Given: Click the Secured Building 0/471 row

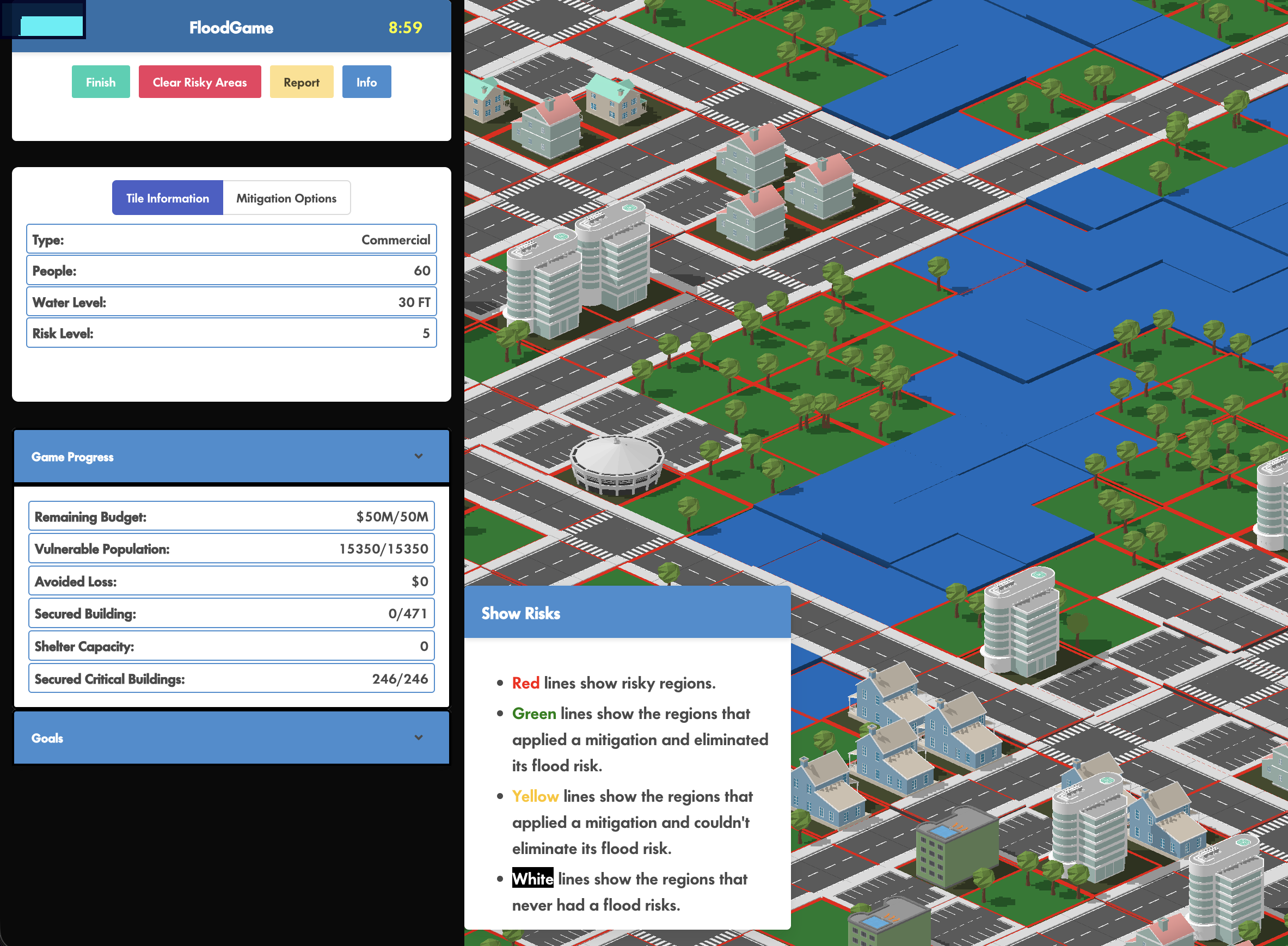Looking at the screenshot, I should pyautogui.click(x=231, y=613).
